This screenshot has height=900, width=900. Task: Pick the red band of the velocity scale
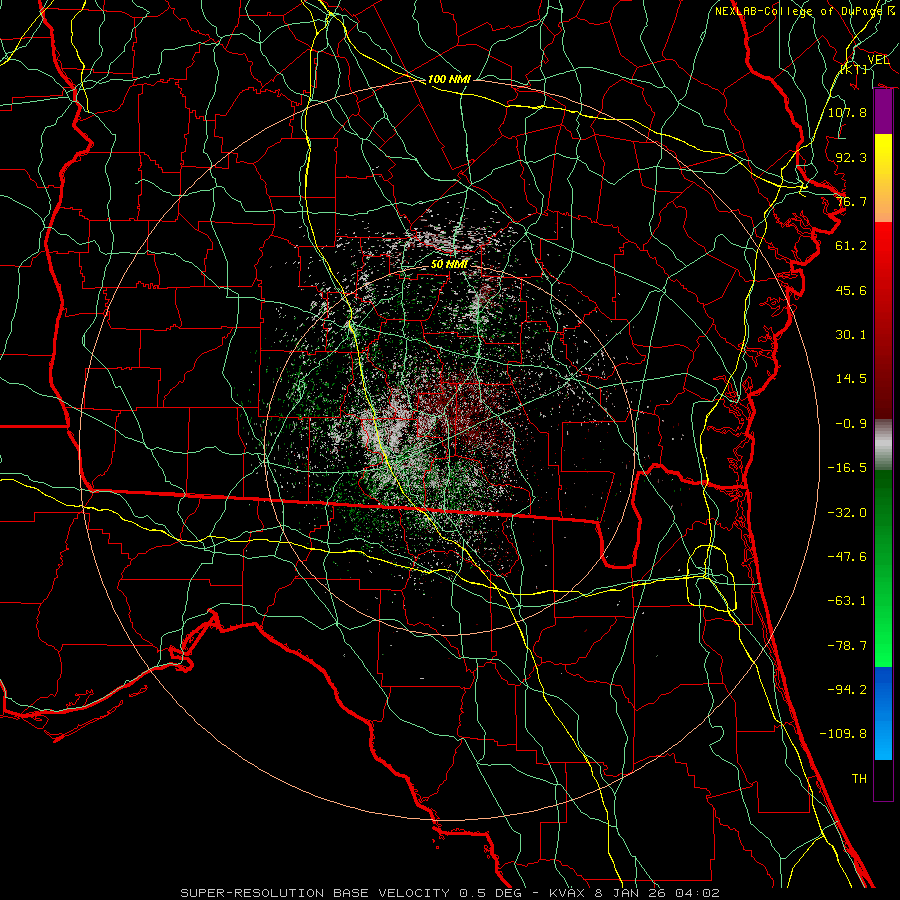(x=883, y=320)
